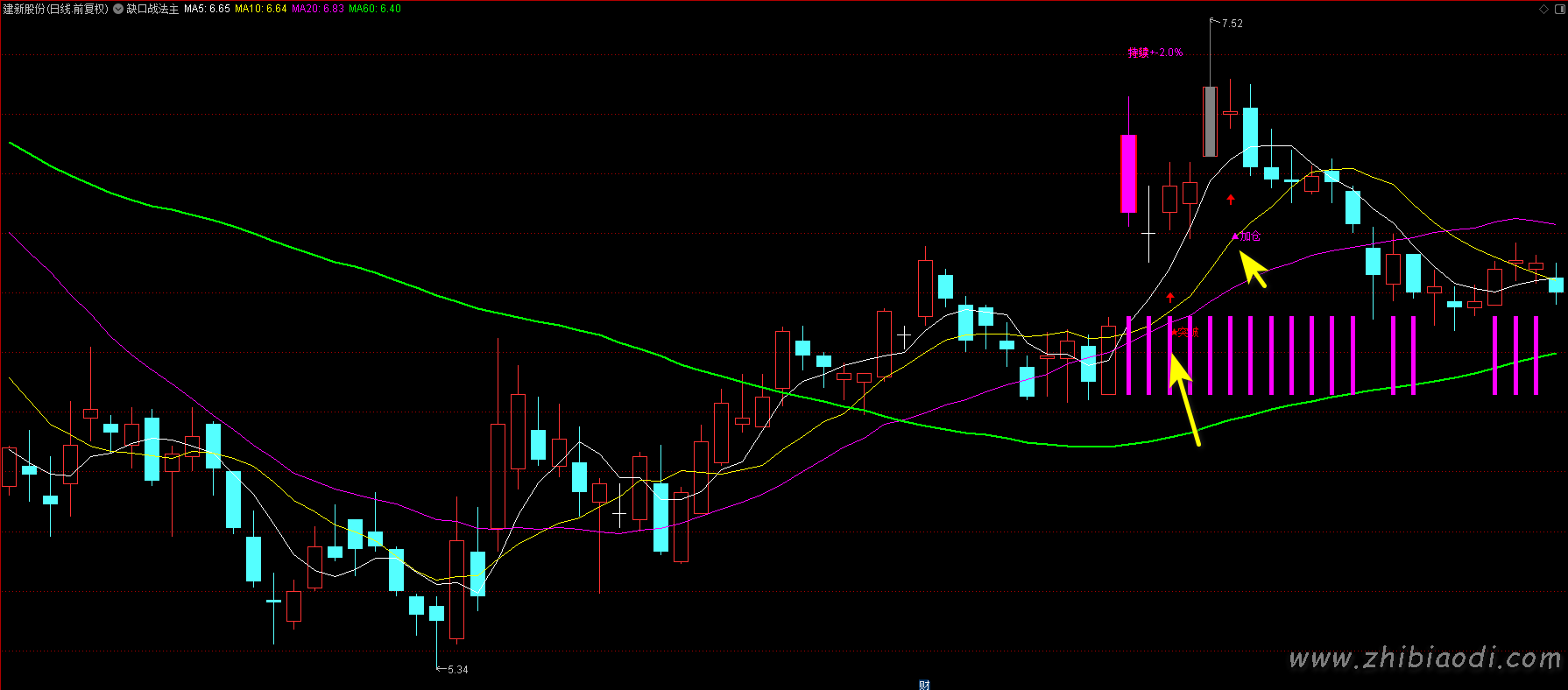Click the red 突破 signal label
The height and width of the screenshot is (690, 1568).
pyautogui.click(x=1188, y=333)
